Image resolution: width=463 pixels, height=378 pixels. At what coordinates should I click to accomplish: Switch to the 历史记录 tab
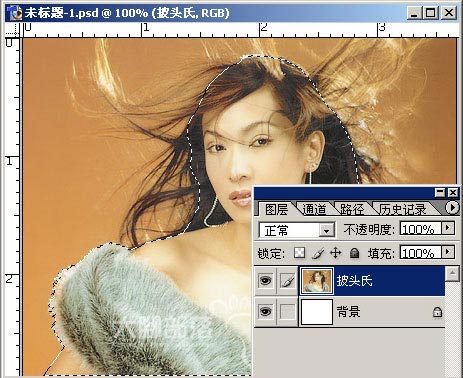403,210
